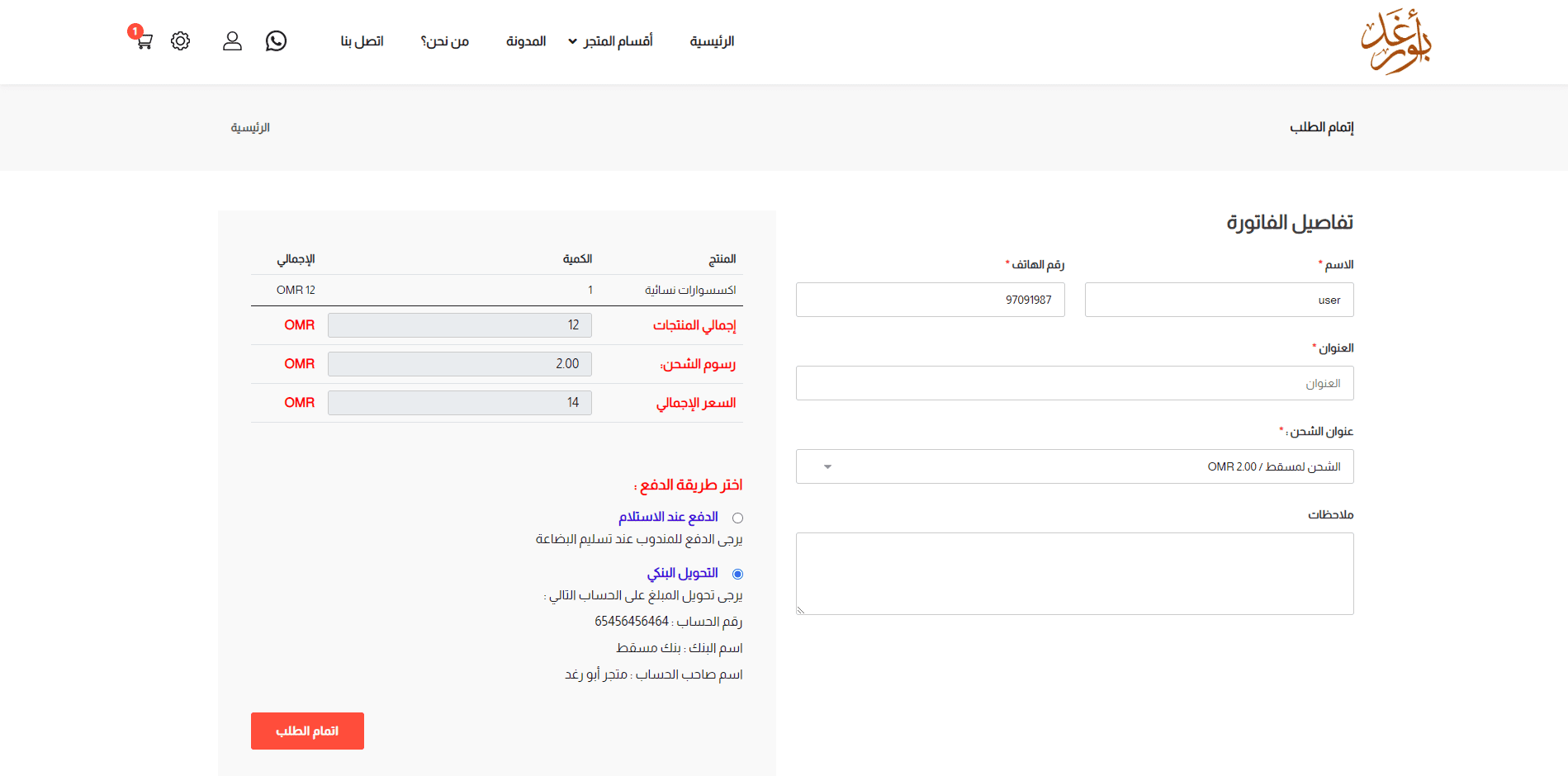Screen dimensions: 1568x776
Task: Select the الدفع عند الاستلام payment option
Action: tap(737, 518)
